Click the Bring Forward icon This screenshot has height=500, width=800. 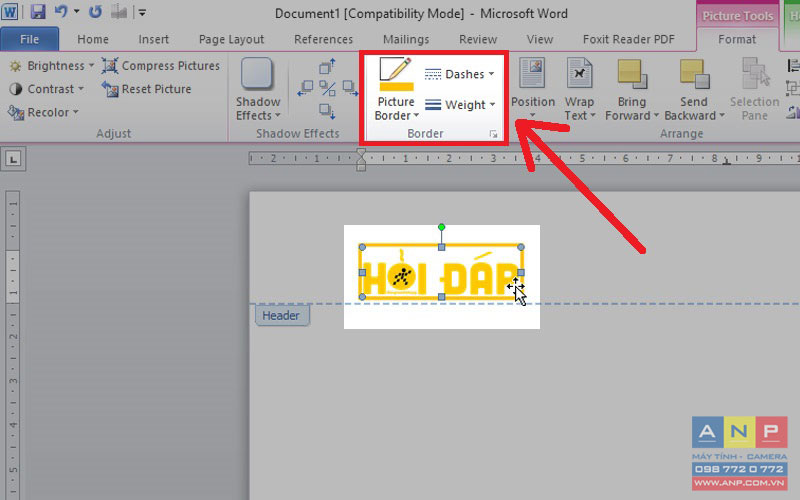(x=632, y=74)
